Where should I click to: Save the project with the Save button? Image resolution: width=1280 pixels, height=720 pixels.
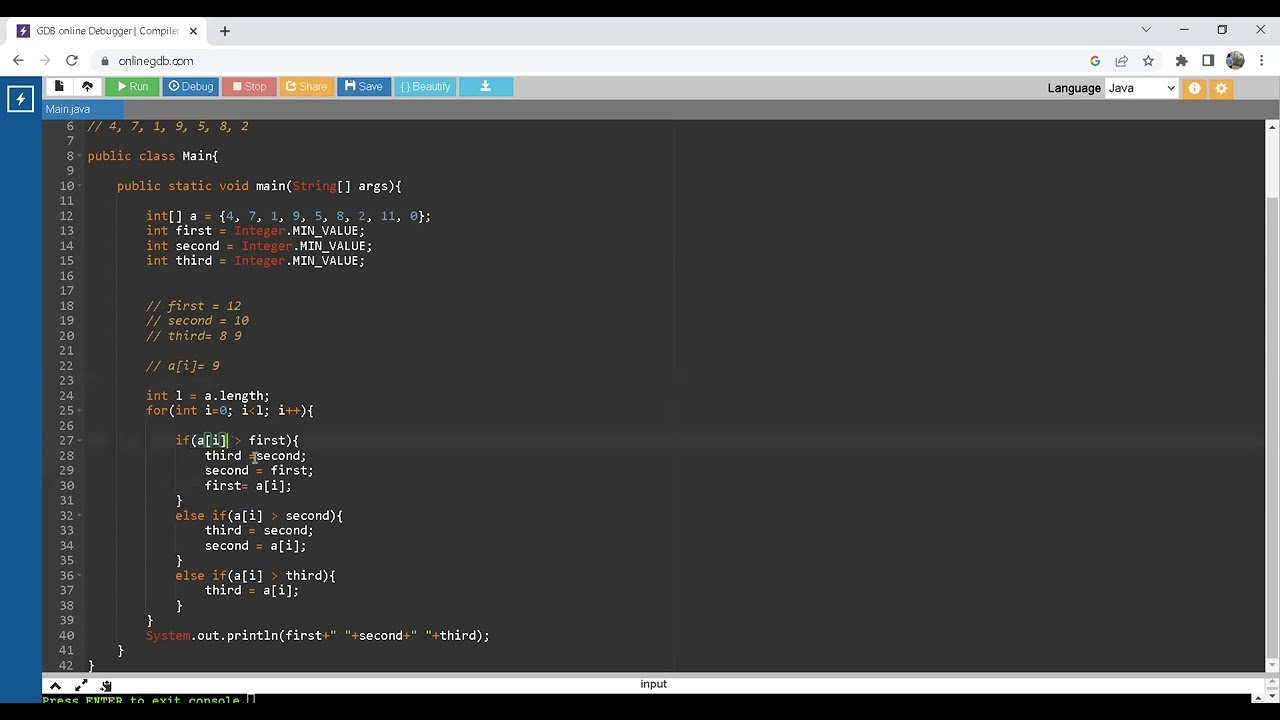pos(363,87)
